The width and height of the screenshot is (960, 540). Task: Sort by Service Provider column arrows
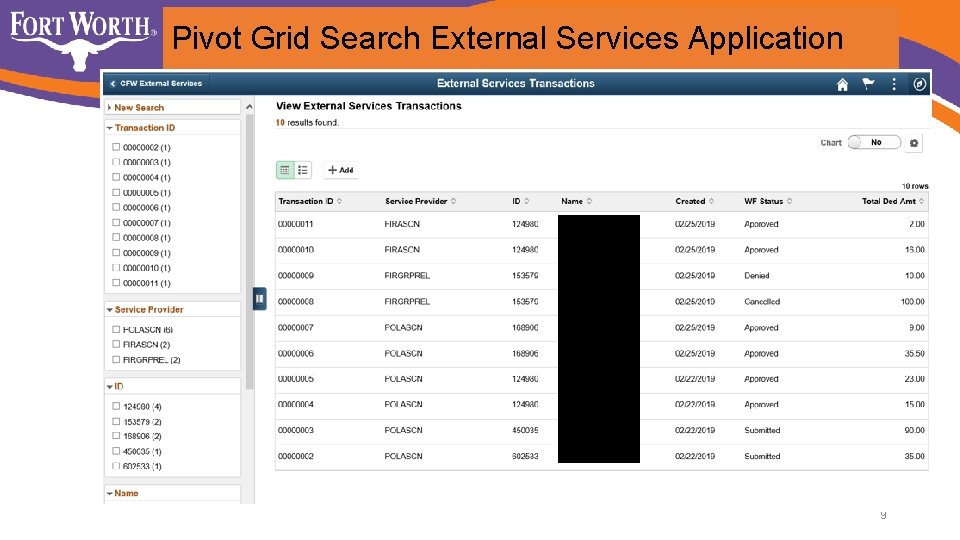[454, 201]
